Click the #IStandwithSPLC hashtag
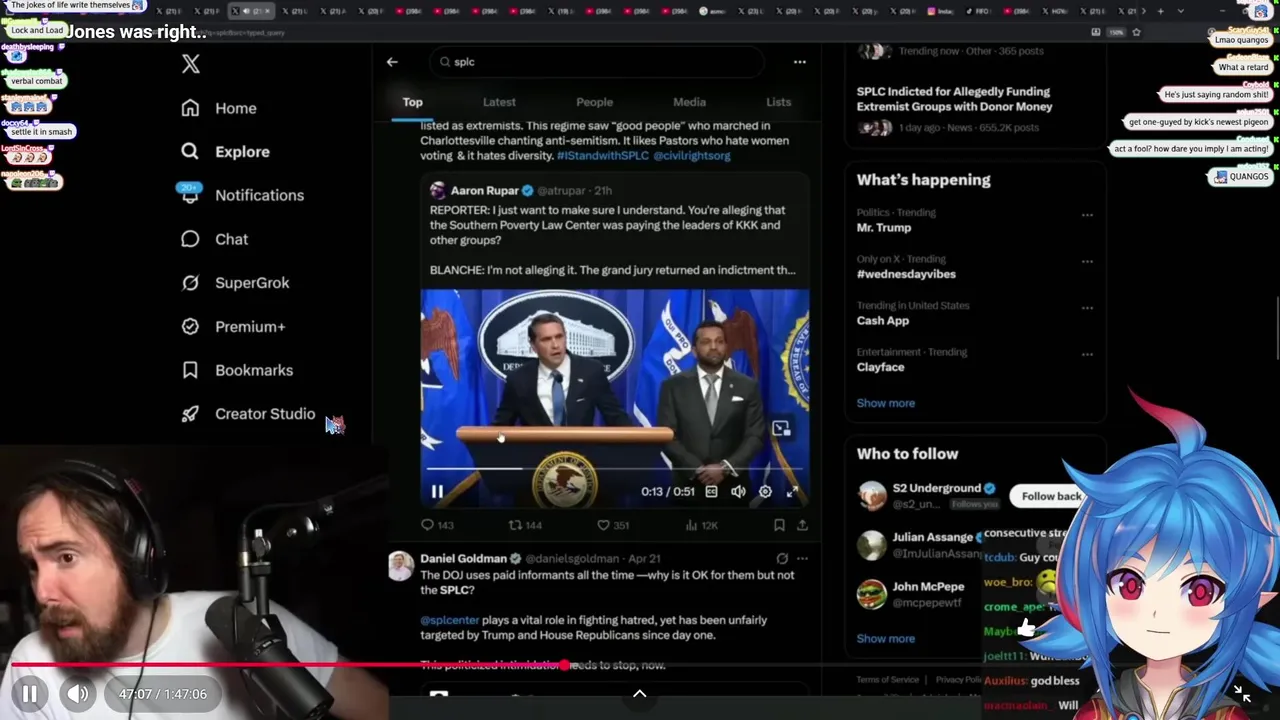Viewport: 1280px width, 720px height. tap(602, 156)
